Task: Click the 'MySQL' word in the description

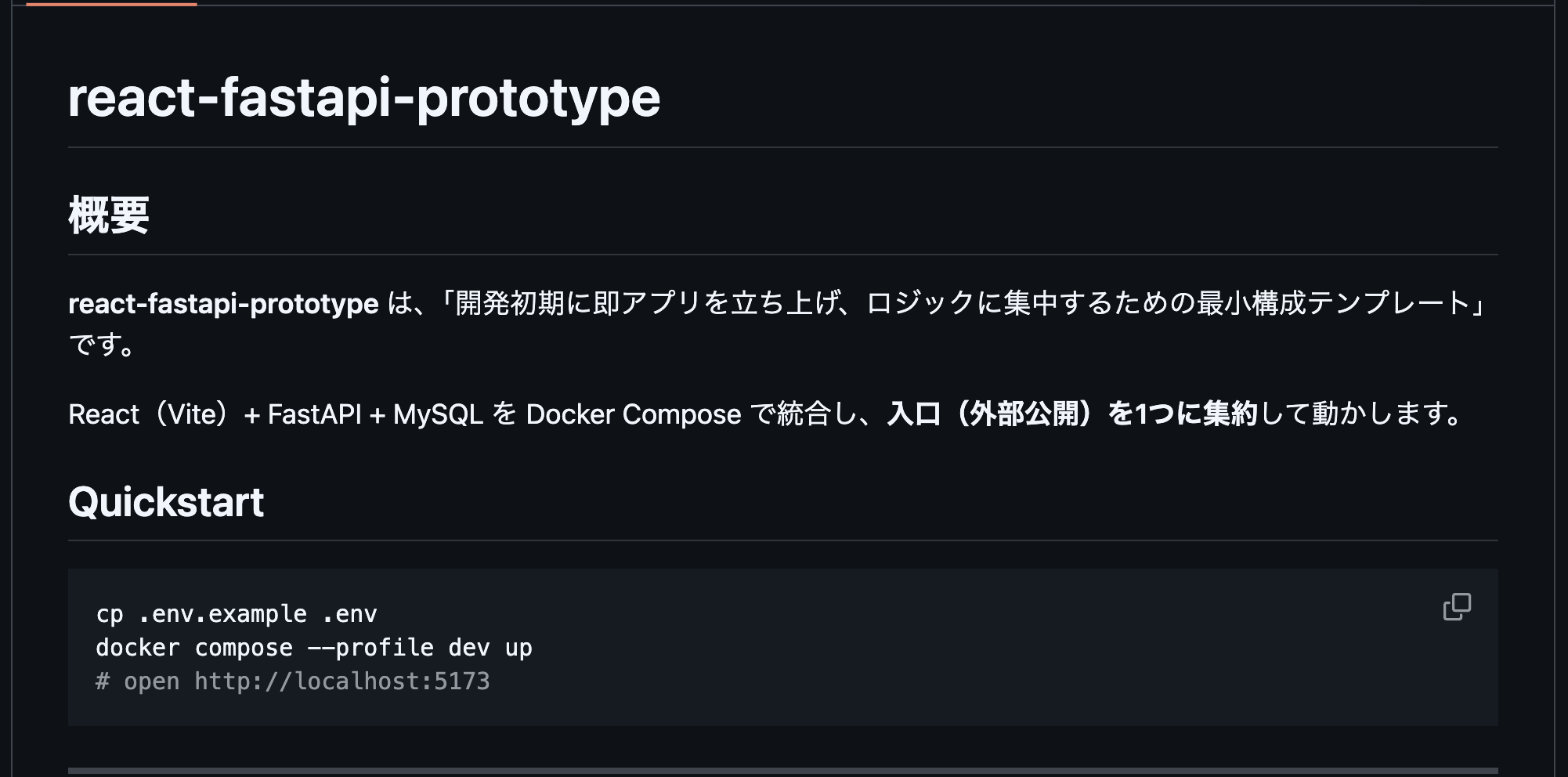Action: coord(438,414)
